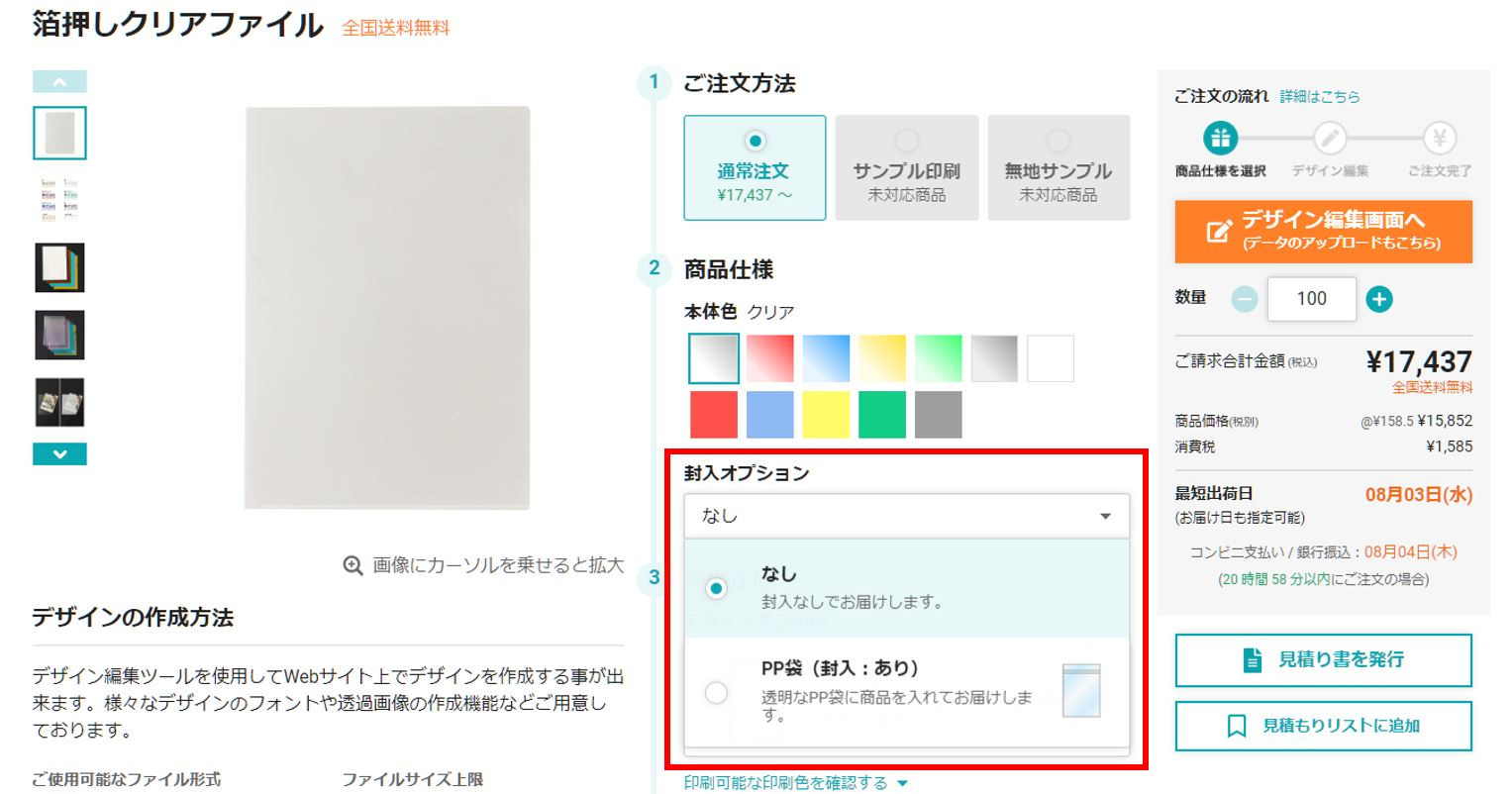Expand 印刷可能な印刷色を確認する
This screenshot has width=1512, height=794.
coord(796,783)
